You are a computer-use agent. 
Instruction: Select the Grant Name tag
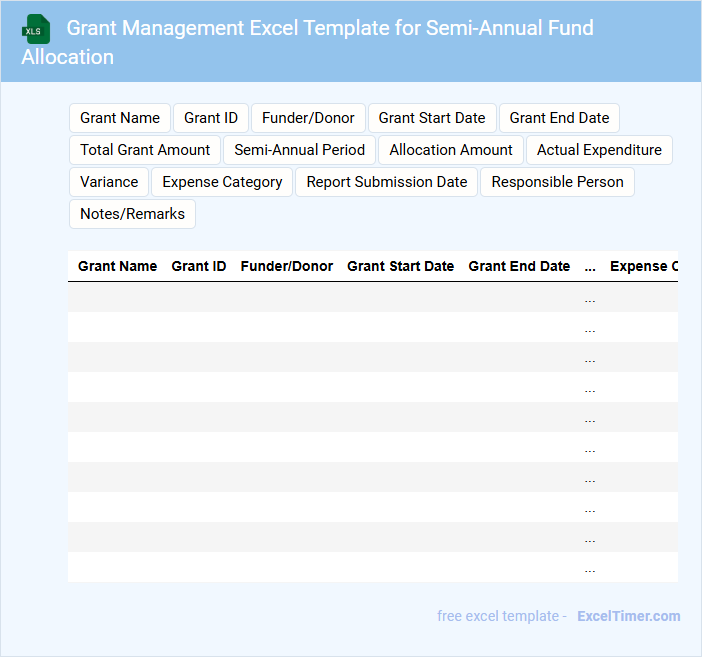pos(120,118)
